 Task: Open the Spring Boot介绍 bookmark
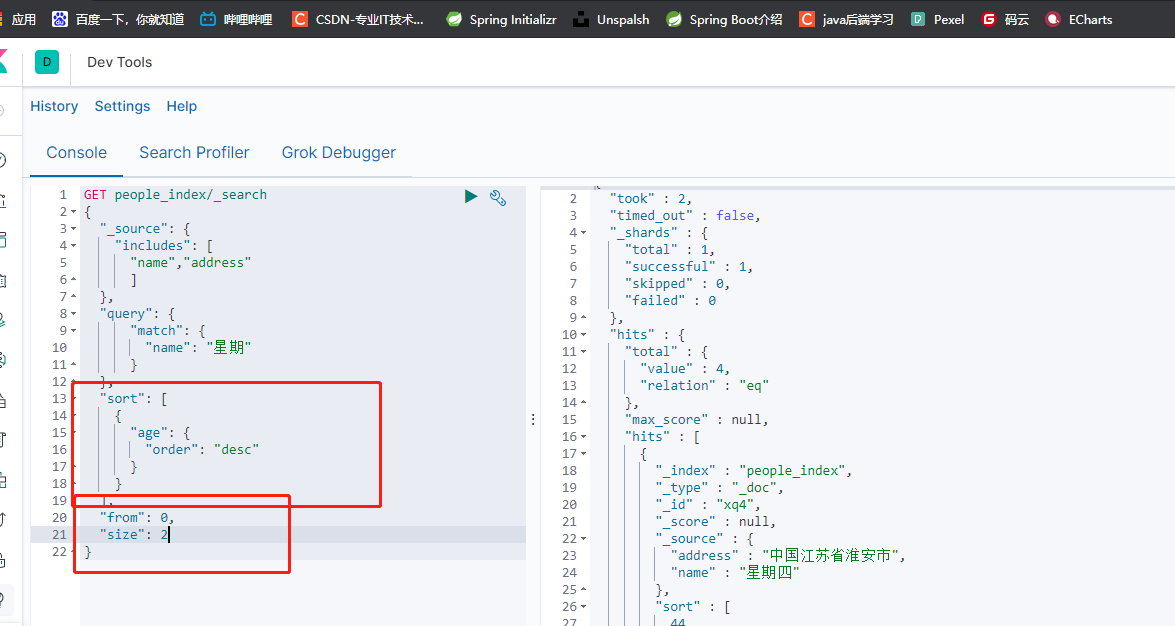(x=724, y=19)
